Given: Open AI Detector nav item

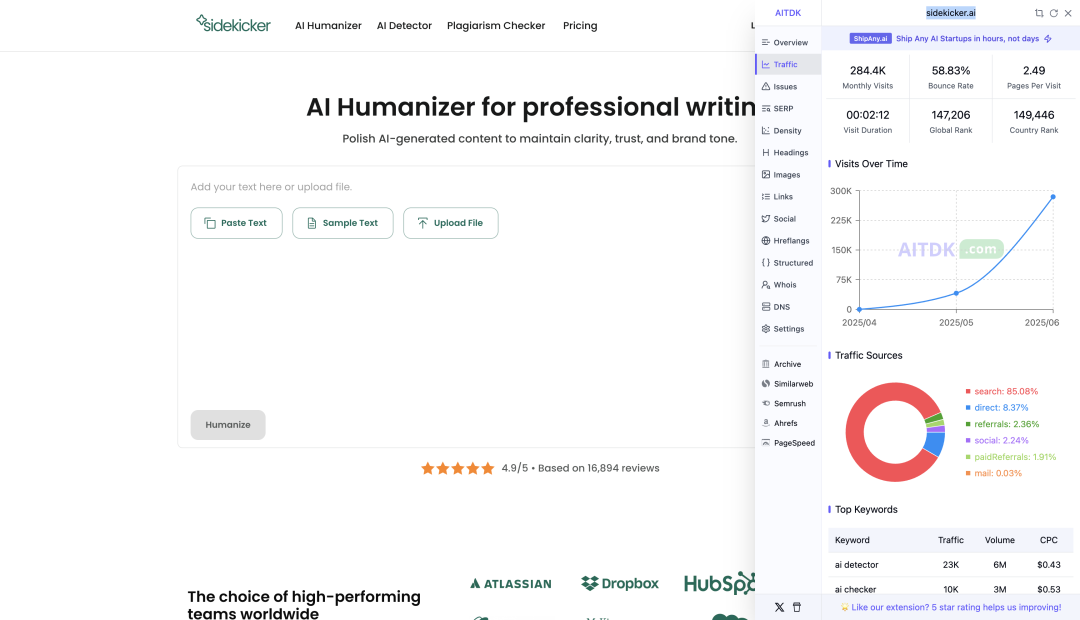Looking at the screenshot, I should click(x=404, y=25).
